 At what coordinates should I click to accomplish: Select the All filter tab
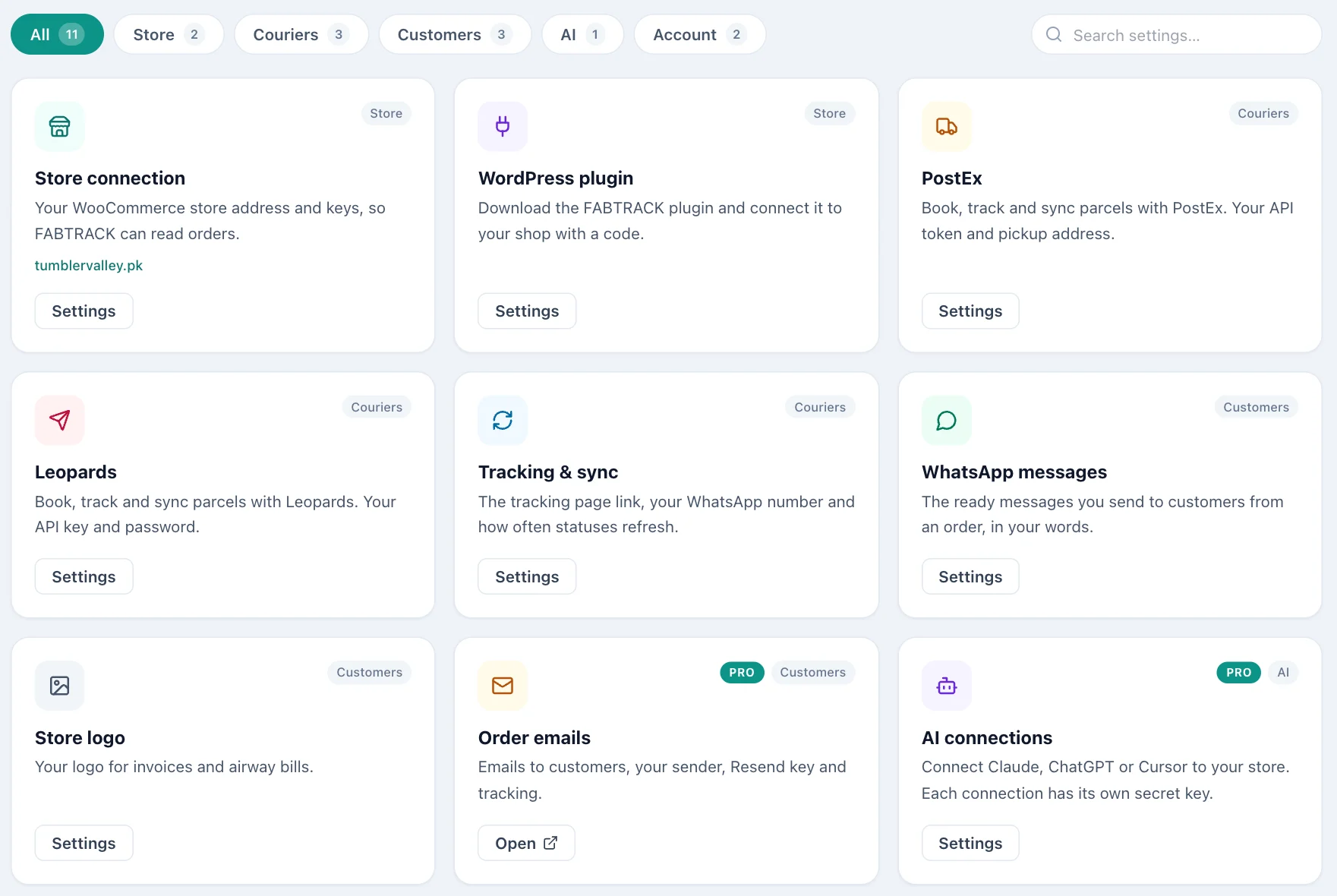[x=57, y=34]
